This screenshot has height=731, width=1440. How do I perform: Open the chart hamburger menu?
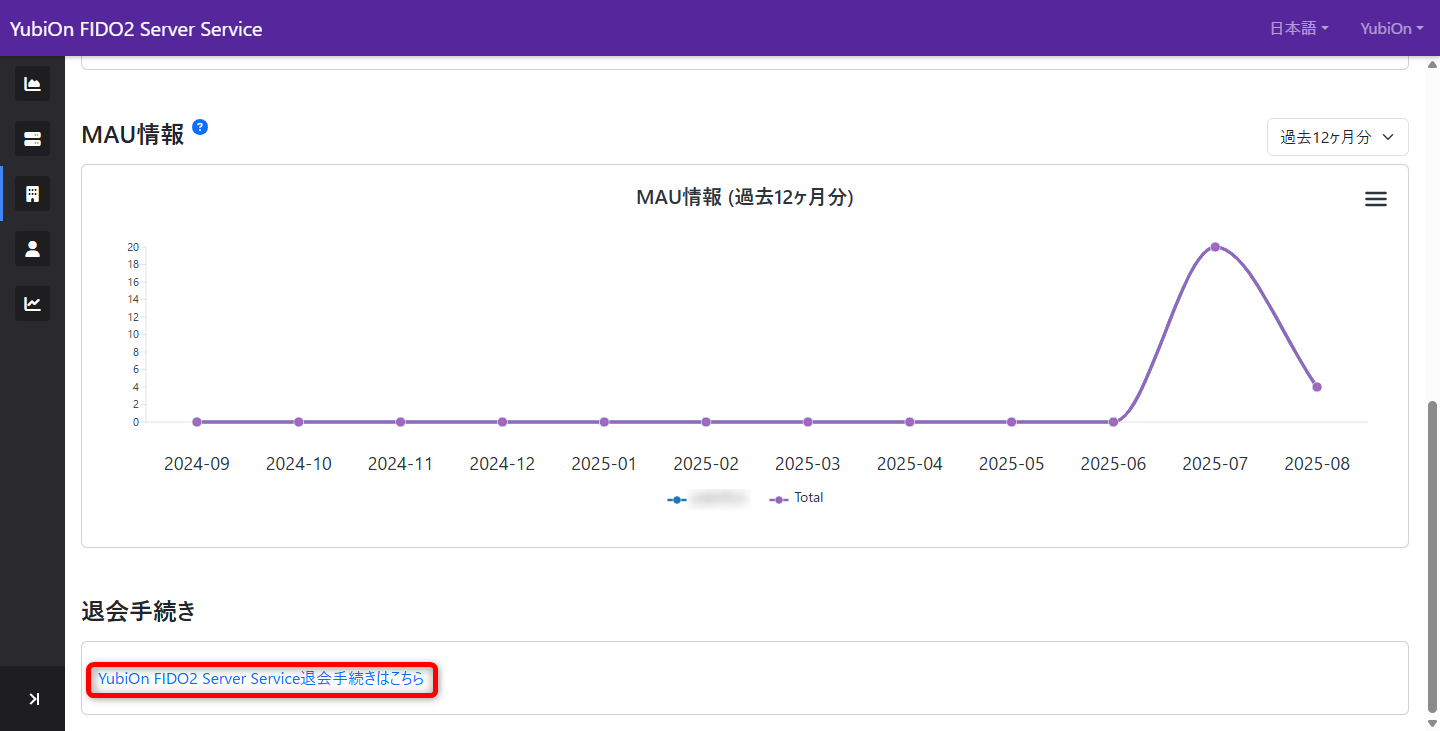tap(1376, 199)
